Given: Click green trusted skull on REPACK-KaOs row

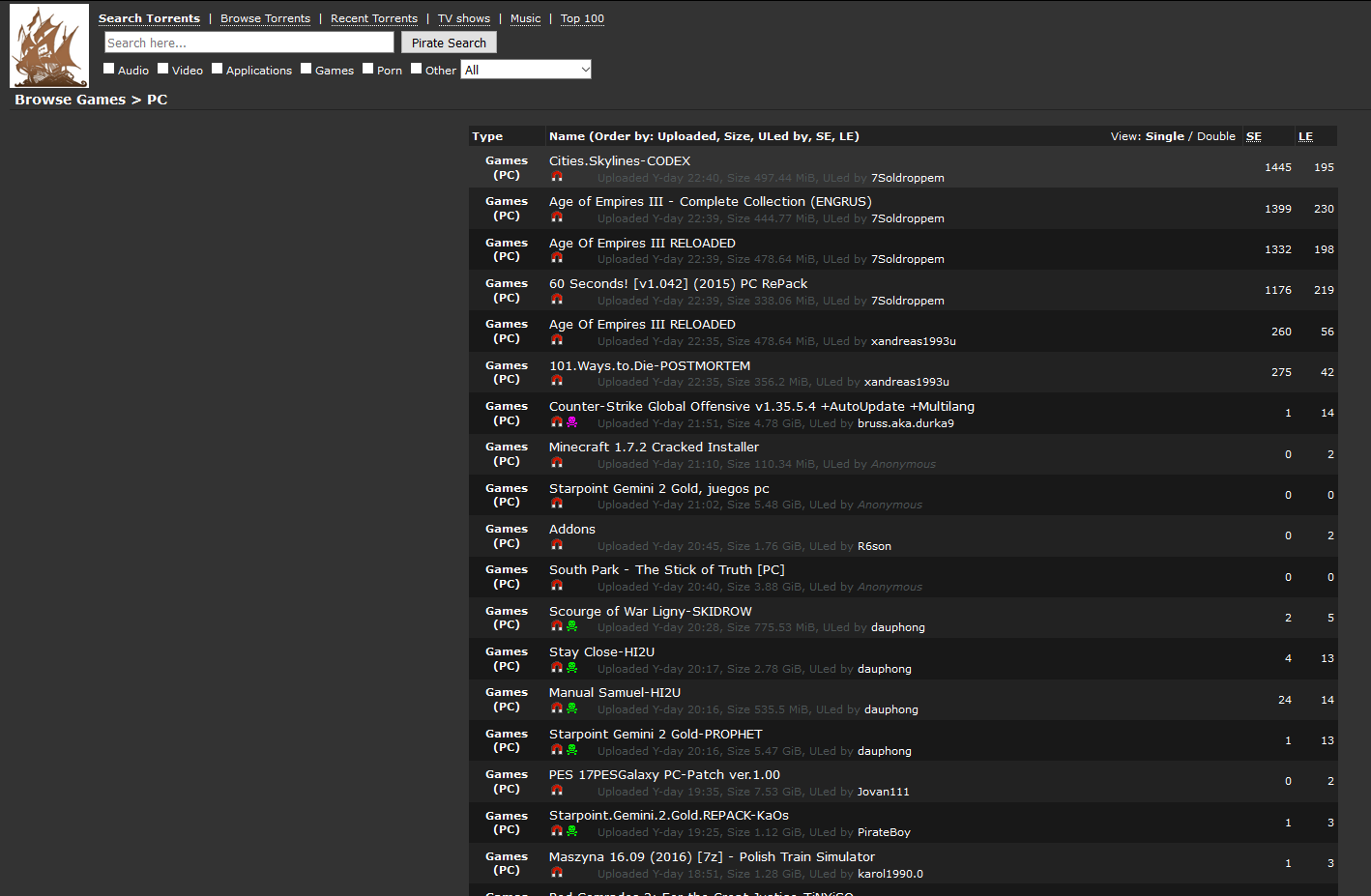Looking at the screenshot, I should [572, 830].
